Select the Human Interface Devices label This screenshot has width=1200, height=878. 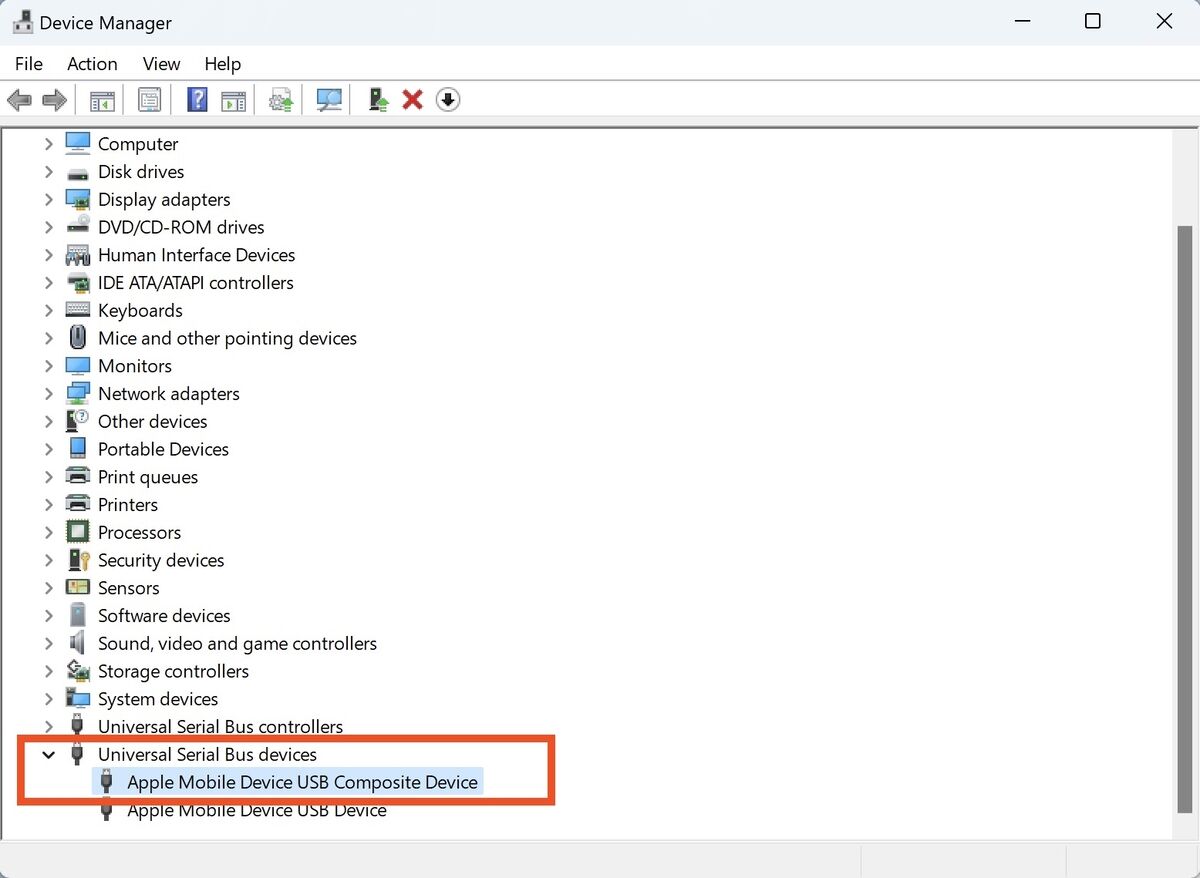196,255
